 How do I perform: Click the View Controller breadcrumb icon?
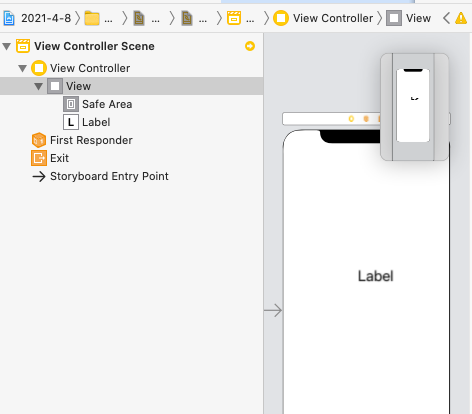pos(281,18)
